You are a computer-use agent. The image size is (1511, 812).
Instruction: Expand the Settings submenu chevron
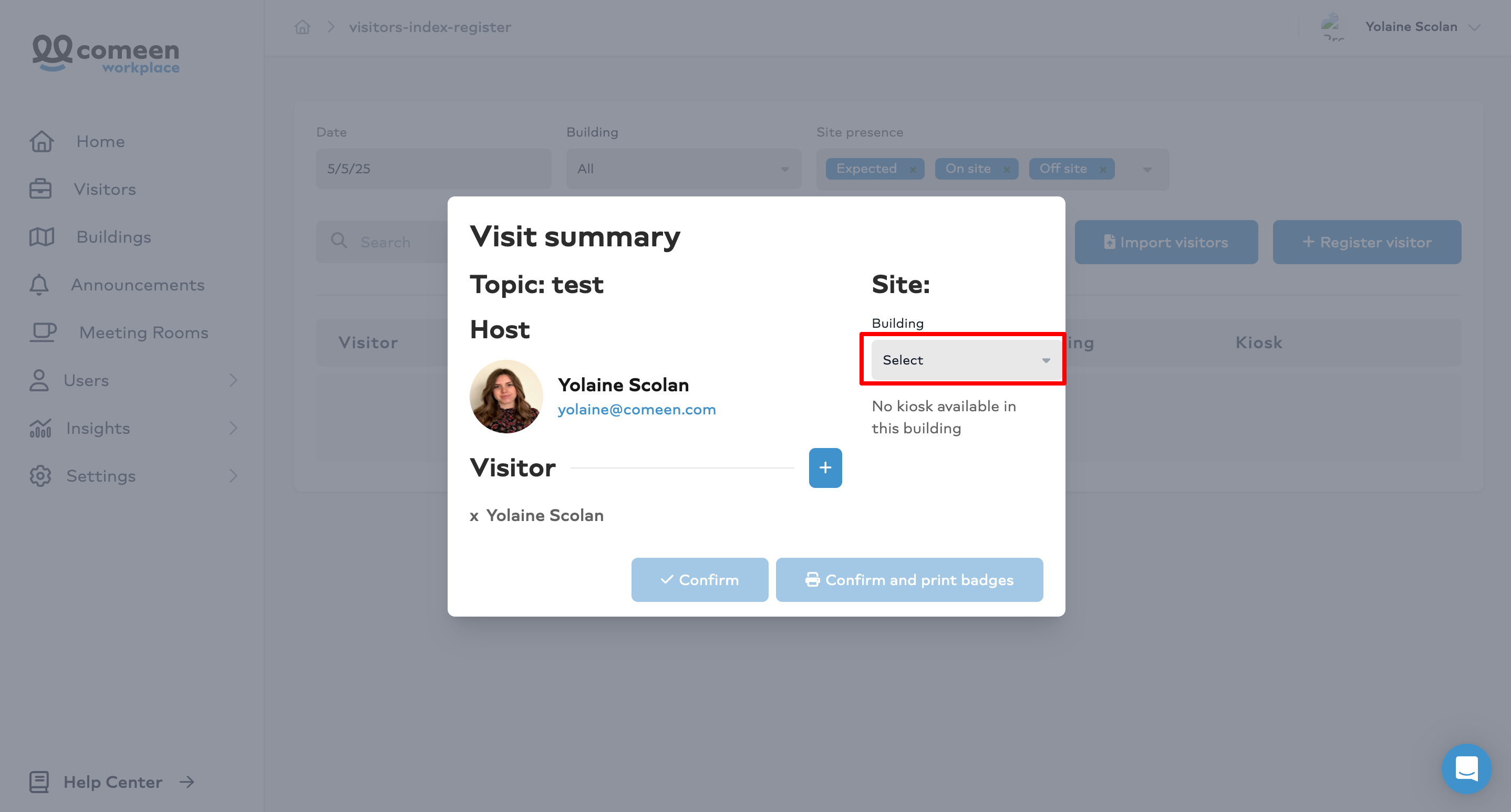pos(233,475)
